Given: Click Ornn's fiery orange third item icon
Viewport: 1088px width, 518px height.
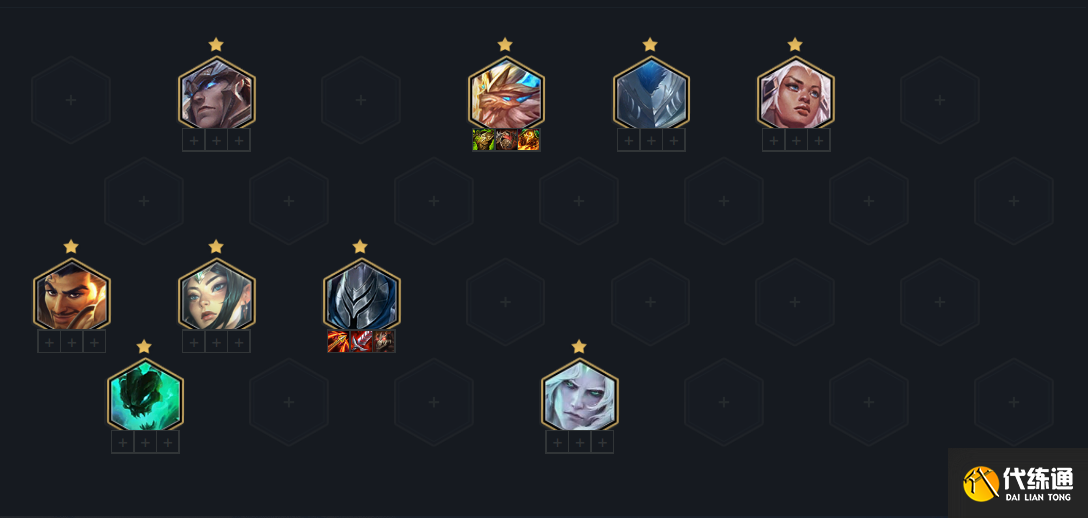Looking at the screenshot, I should (529, 140).
